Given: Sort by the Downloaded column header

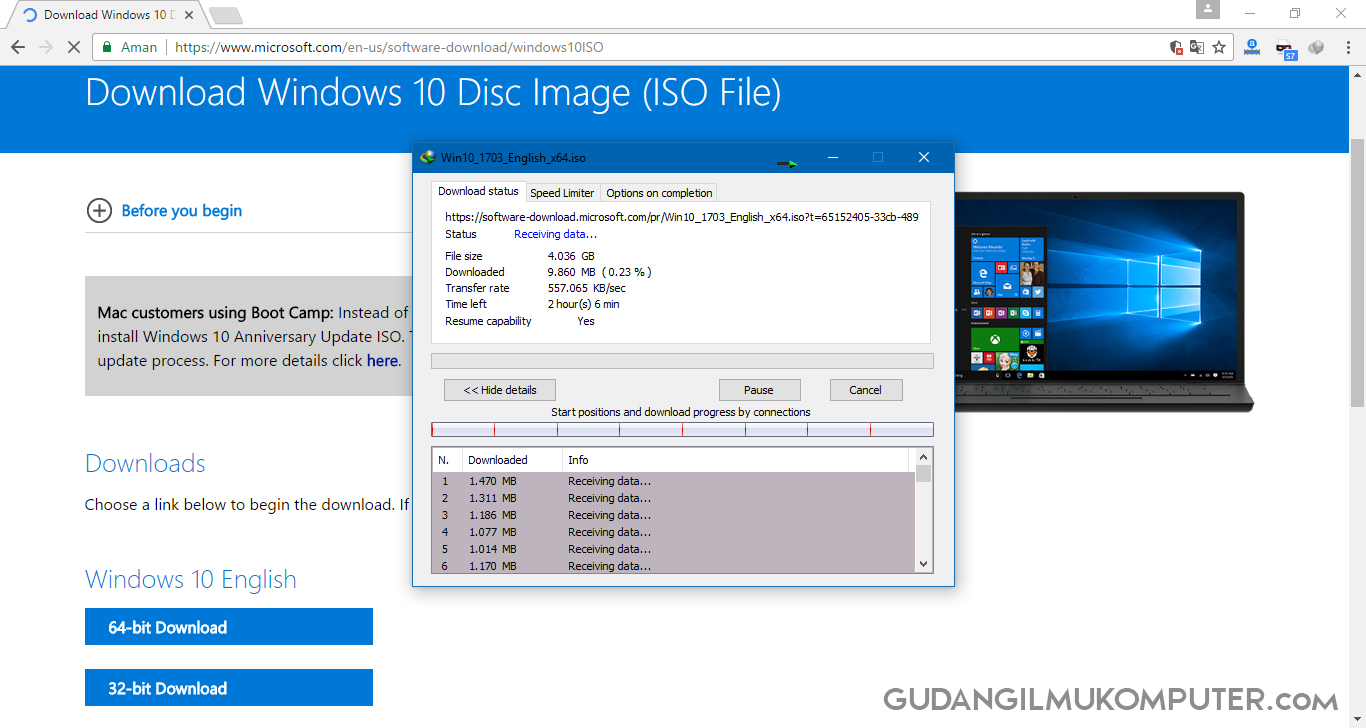Looking at the screenshot, I should pos(512,460).
